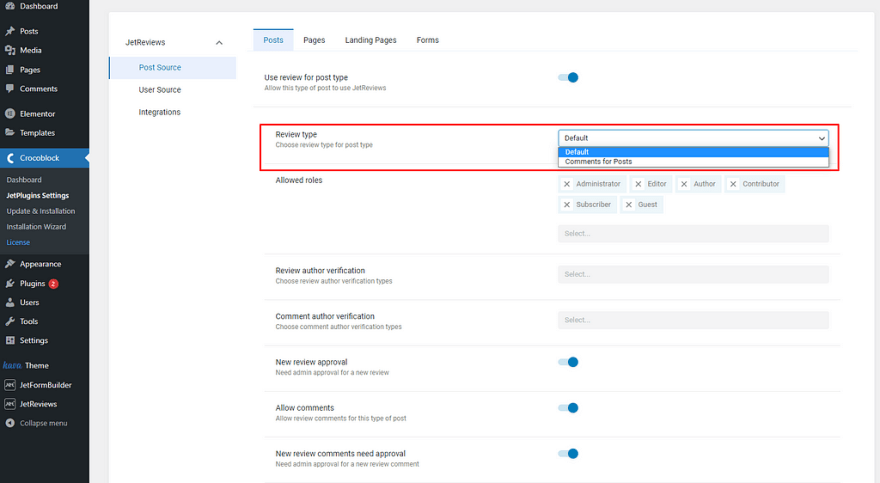Click the Comments bubble icon
The image size is (880, 483).
pos(10,89)
